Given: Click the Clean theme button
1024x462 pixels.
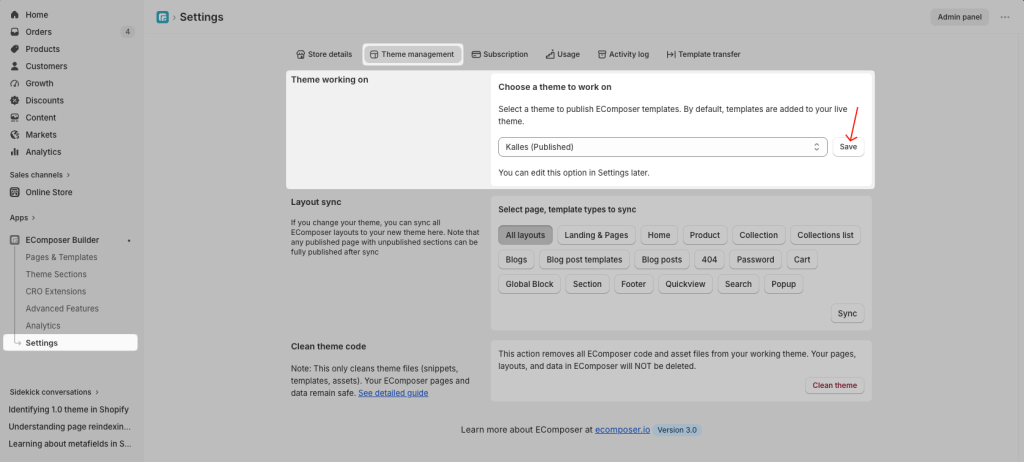Looking at the screenshot, I should pos(835,386).
